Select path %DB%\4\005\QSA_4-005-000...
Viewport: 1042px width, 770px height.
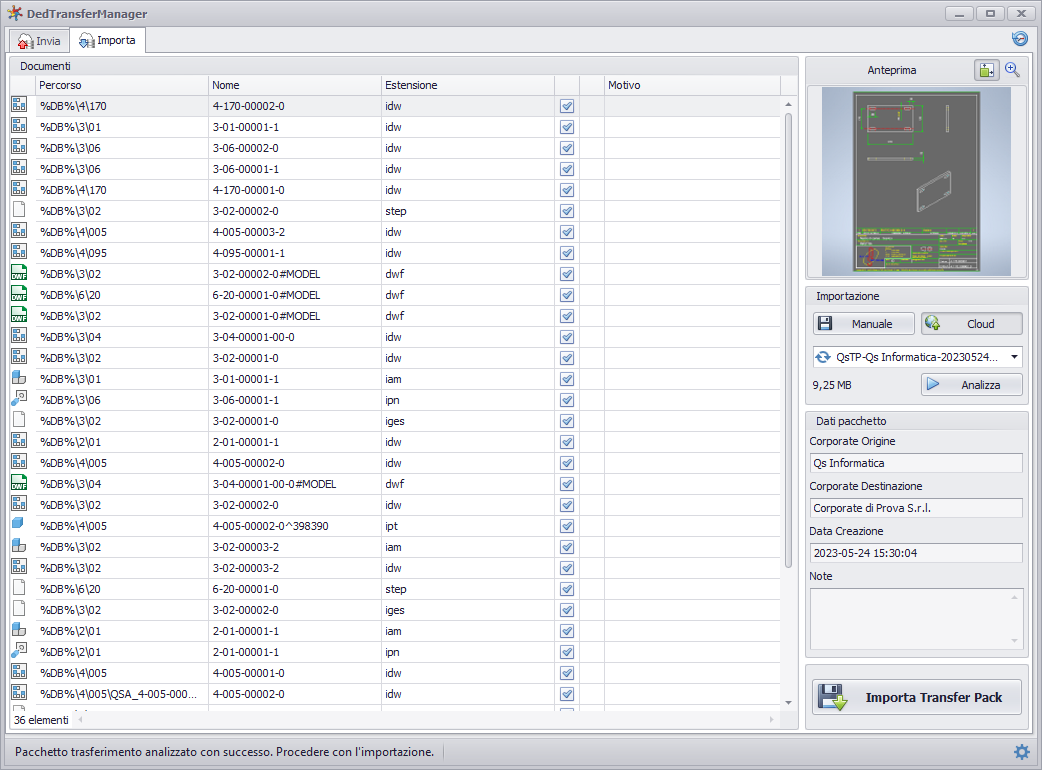pos(118,694)
